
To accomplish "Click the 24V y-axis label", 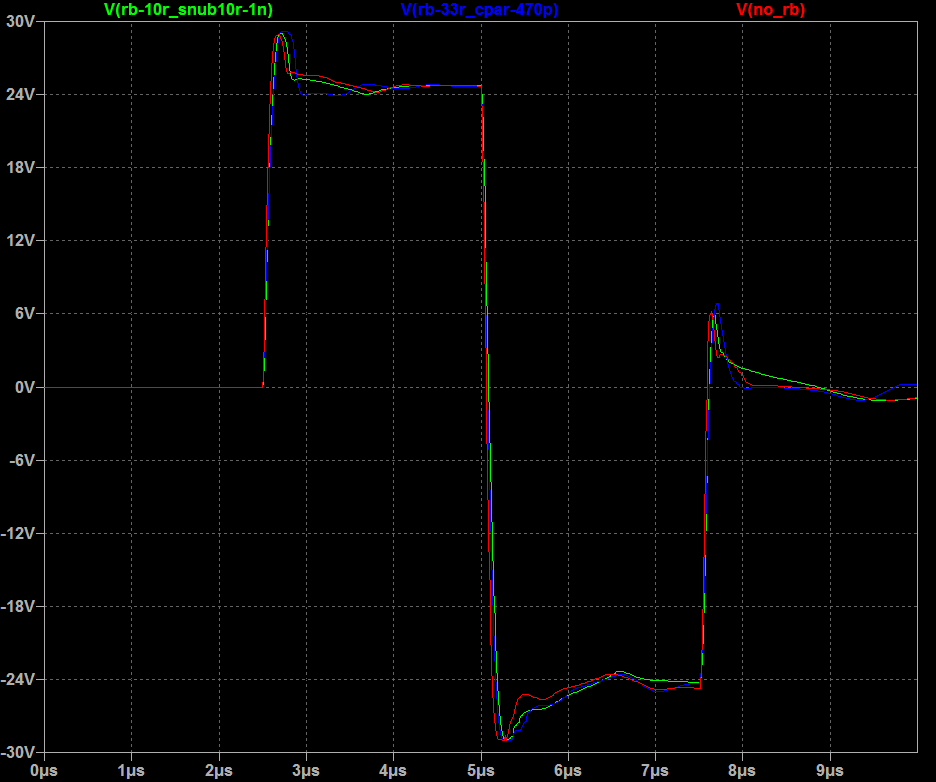I will 20,94.
